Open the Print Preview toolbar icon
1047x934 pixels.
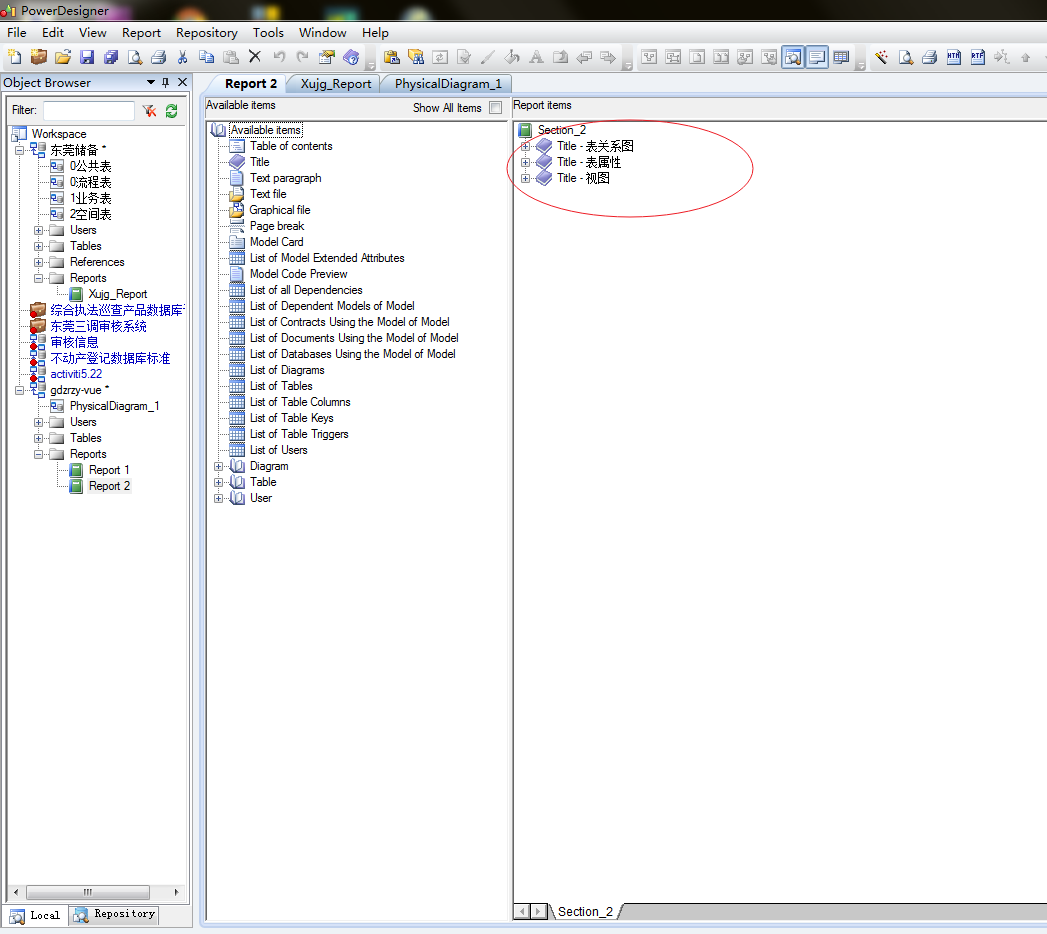pos(136,57)
